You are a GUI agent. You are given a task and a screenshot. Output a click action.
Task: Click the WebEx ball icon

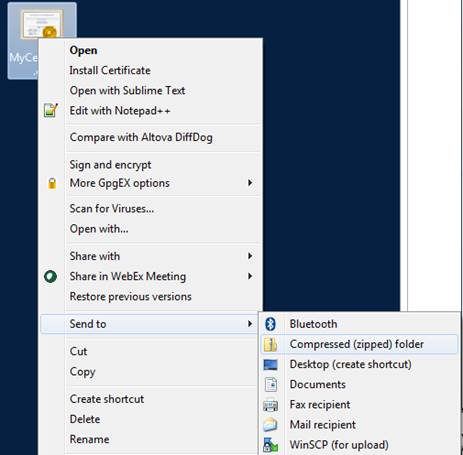[51, 276]
